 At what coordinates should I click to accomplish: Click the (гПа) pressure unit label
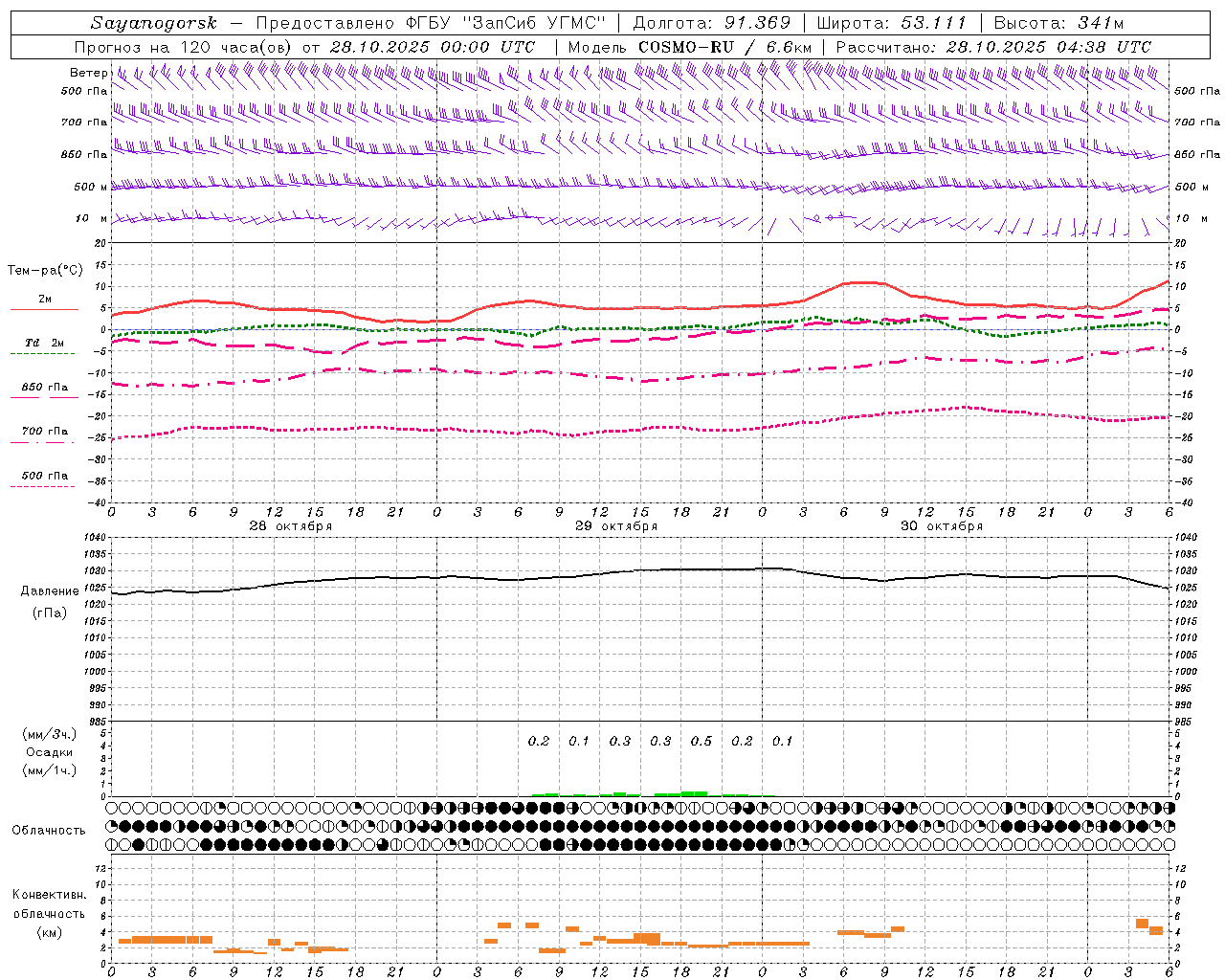[x=50, y=613]
